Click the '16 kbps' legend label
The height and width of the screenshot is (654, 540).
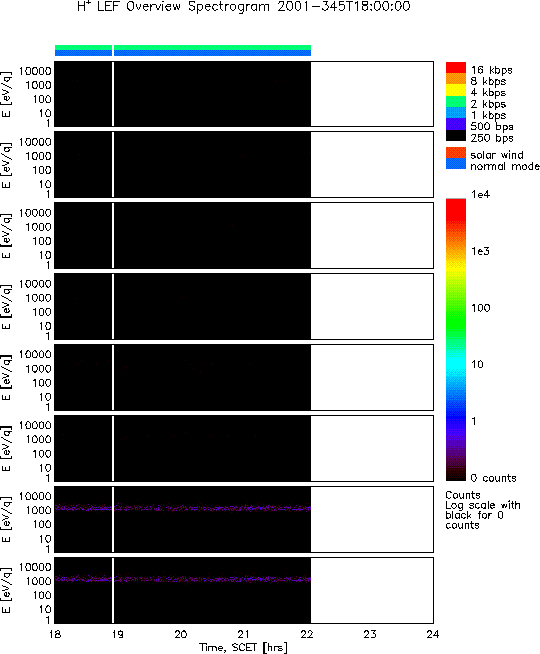coord(492,70)
